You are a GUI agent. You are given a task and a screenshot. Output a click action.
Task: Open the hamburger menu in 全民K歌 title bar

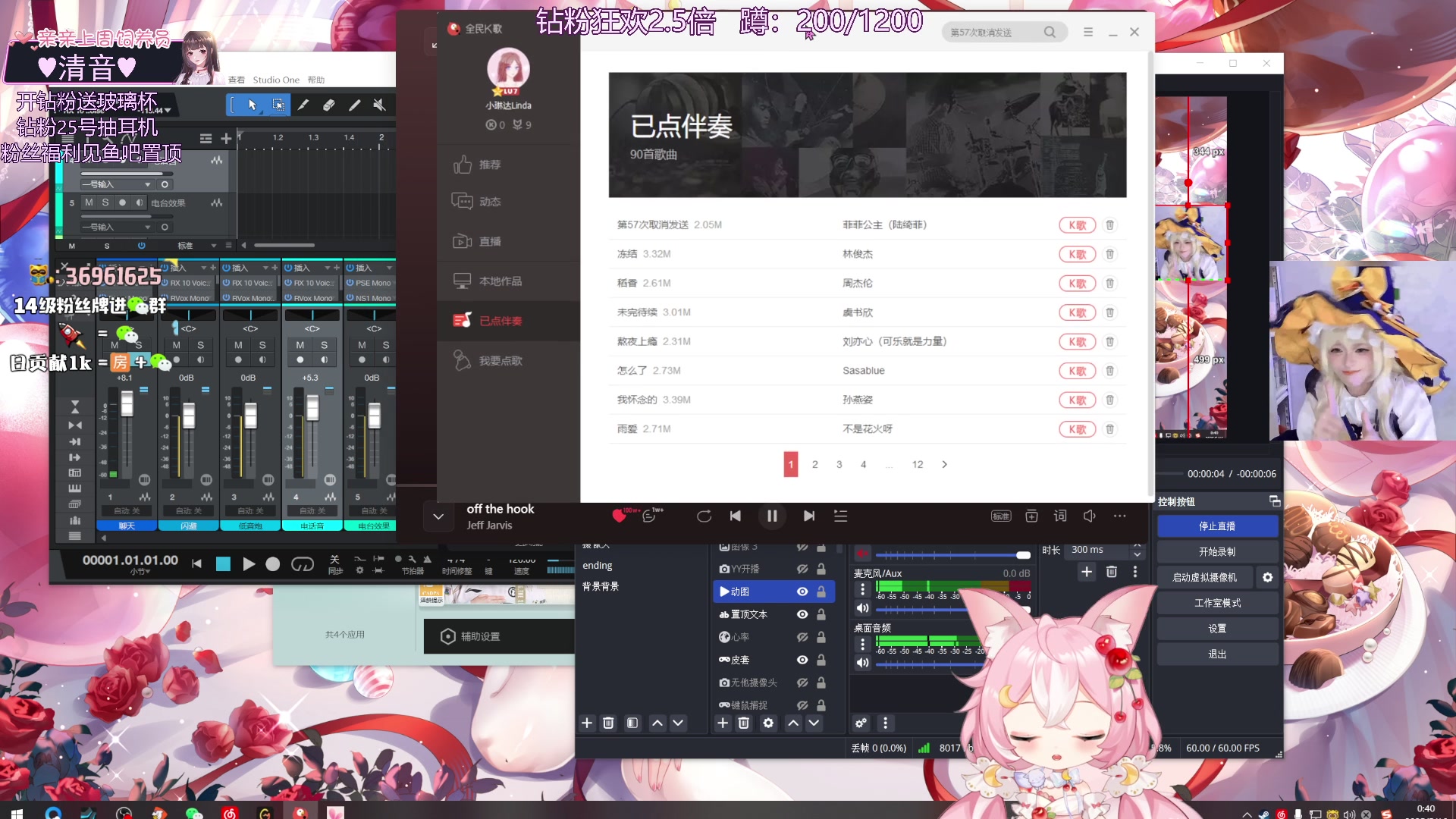tap(1088, 32)
